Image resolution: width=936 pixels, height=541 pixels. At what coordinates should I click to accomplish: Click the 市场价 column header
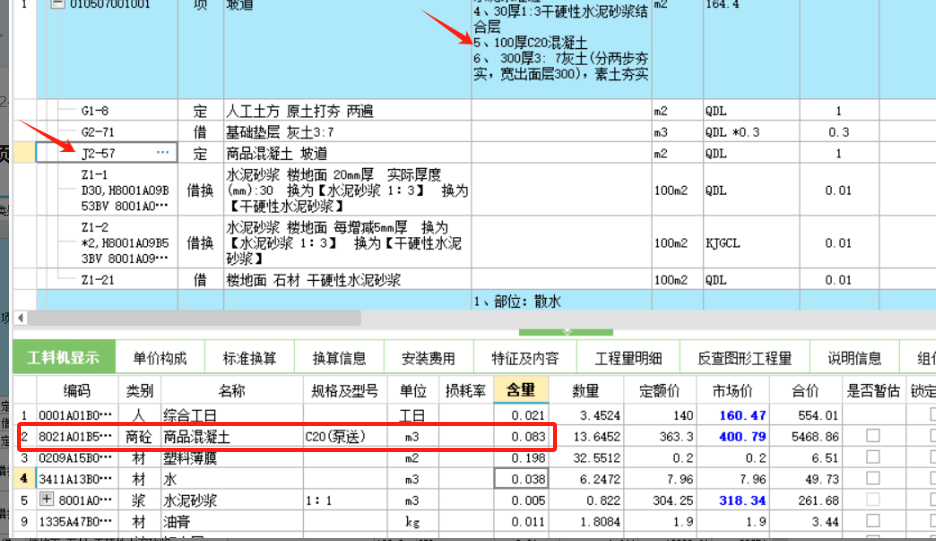coord(732,391)
